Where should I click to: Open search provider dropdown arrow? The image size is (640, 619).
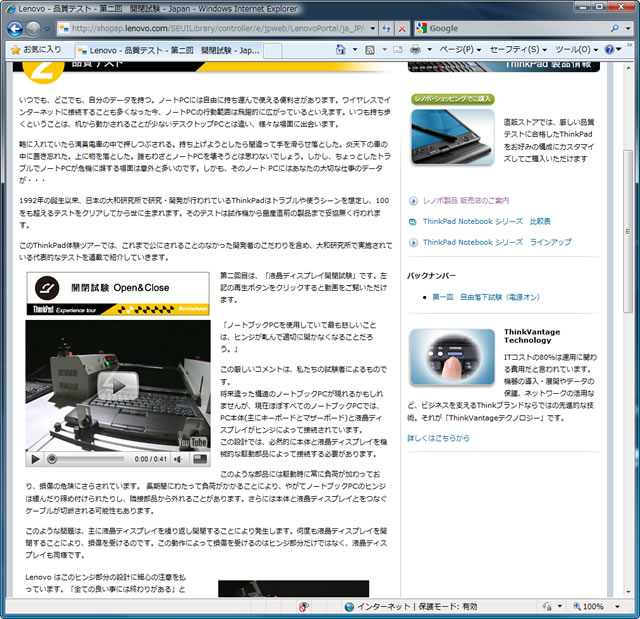click(628, 29)
